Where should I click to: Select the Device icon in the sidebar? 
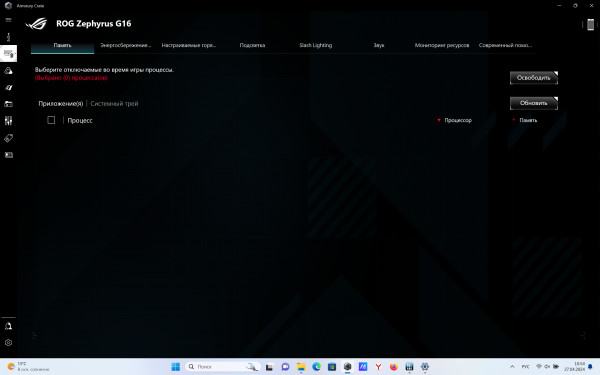8,54
